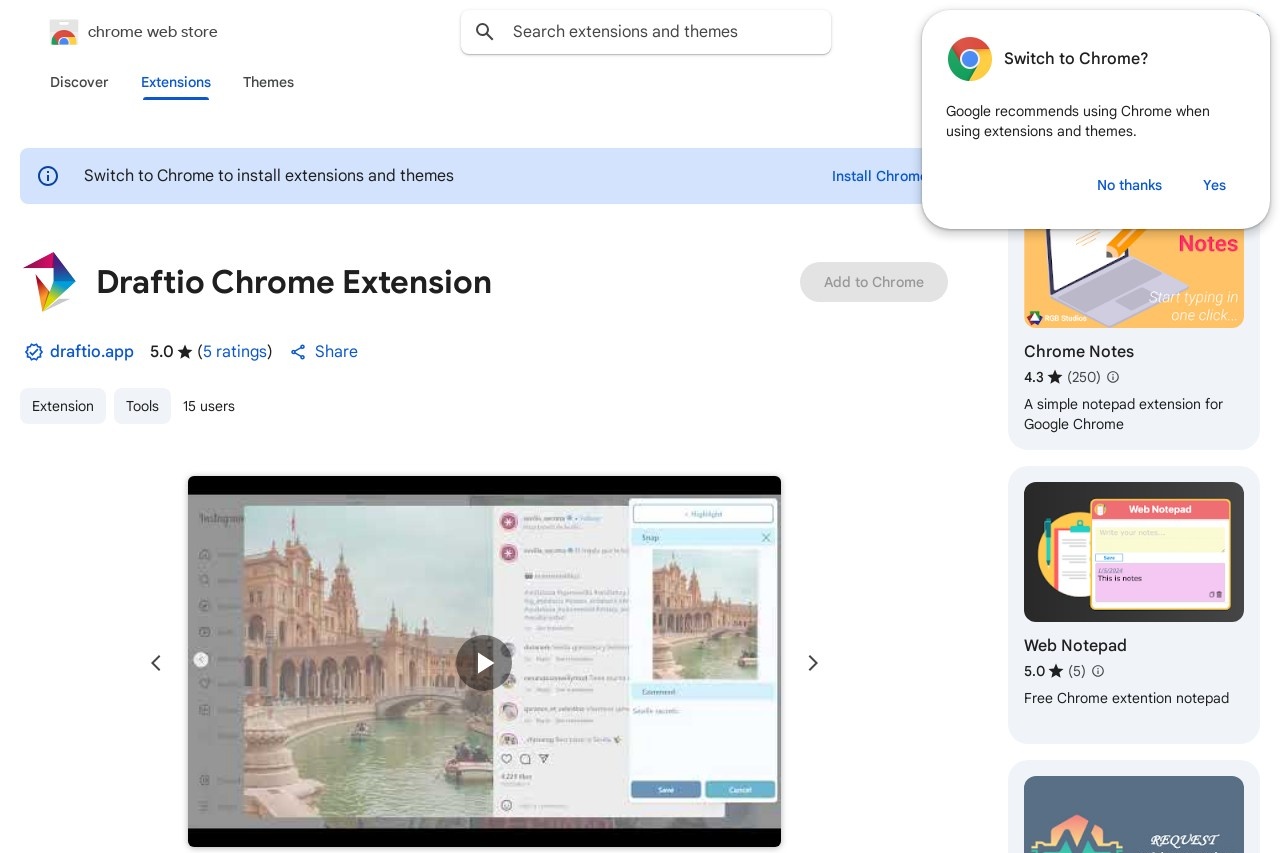Click the disabled Add to Chrome button
The image size is (1280, 853).
click(x=874, y=282)
